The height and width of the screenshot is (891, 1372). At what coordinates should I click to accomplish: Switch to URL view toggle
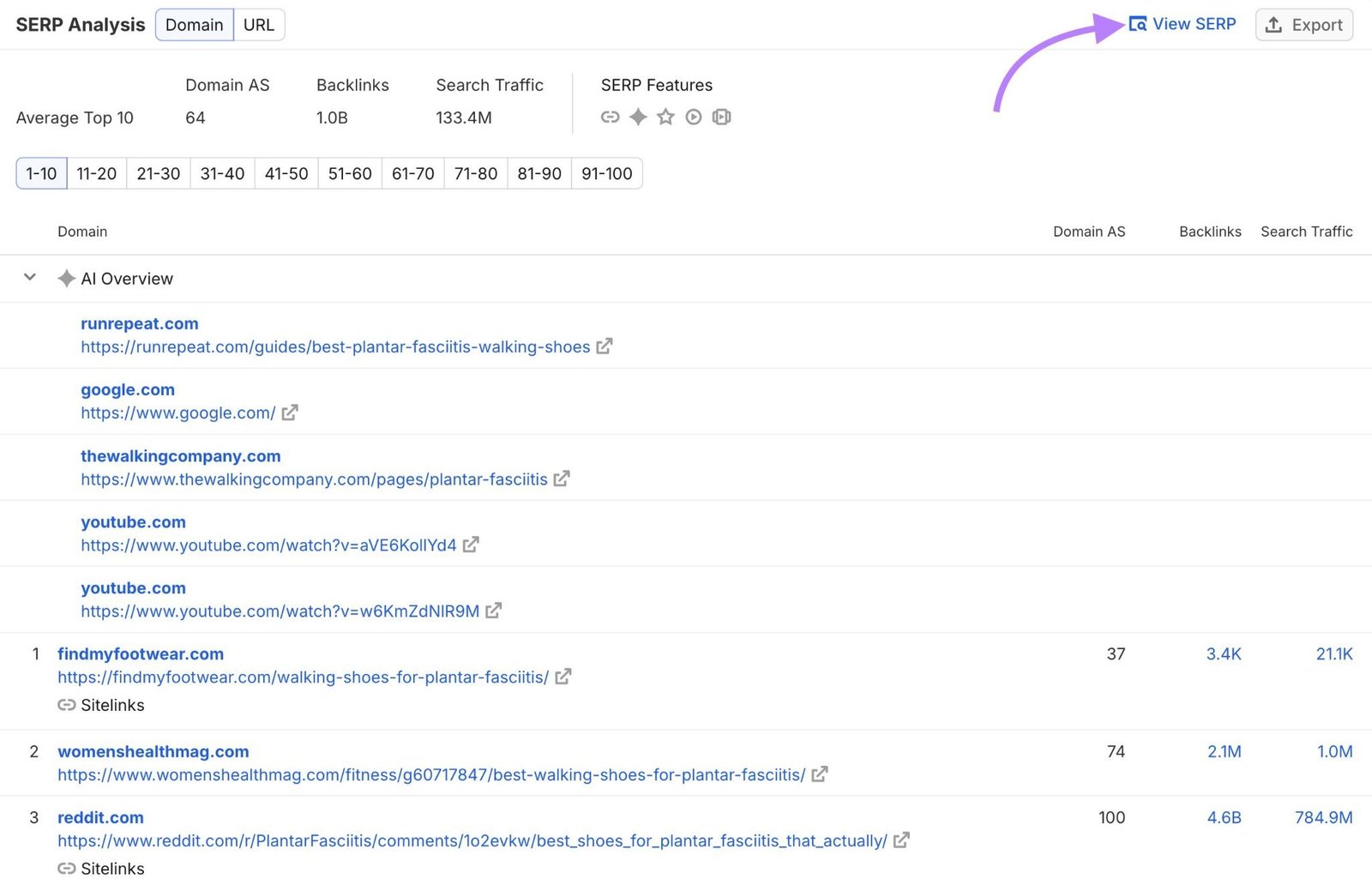click(x=259, y=25)
